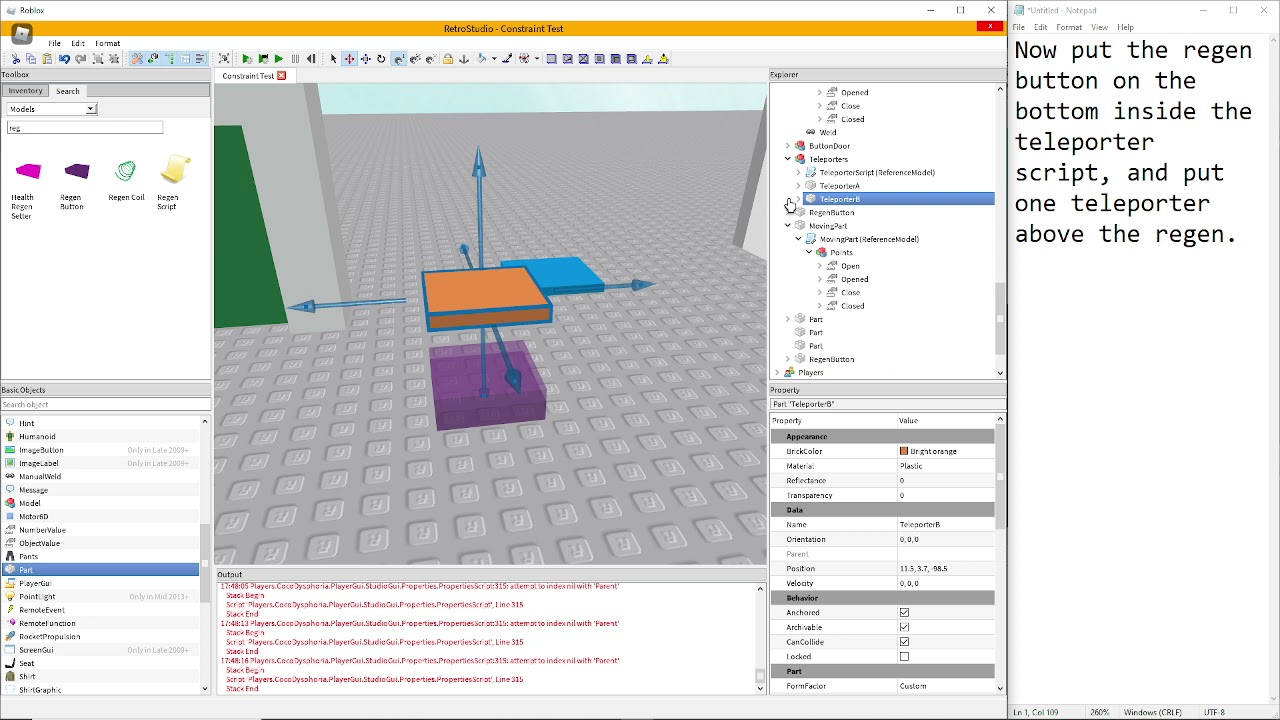The height and width of the screenshot is (720, 1280).
Task: Click the padlock Lock tool icon
Action: tap(448, 59)
